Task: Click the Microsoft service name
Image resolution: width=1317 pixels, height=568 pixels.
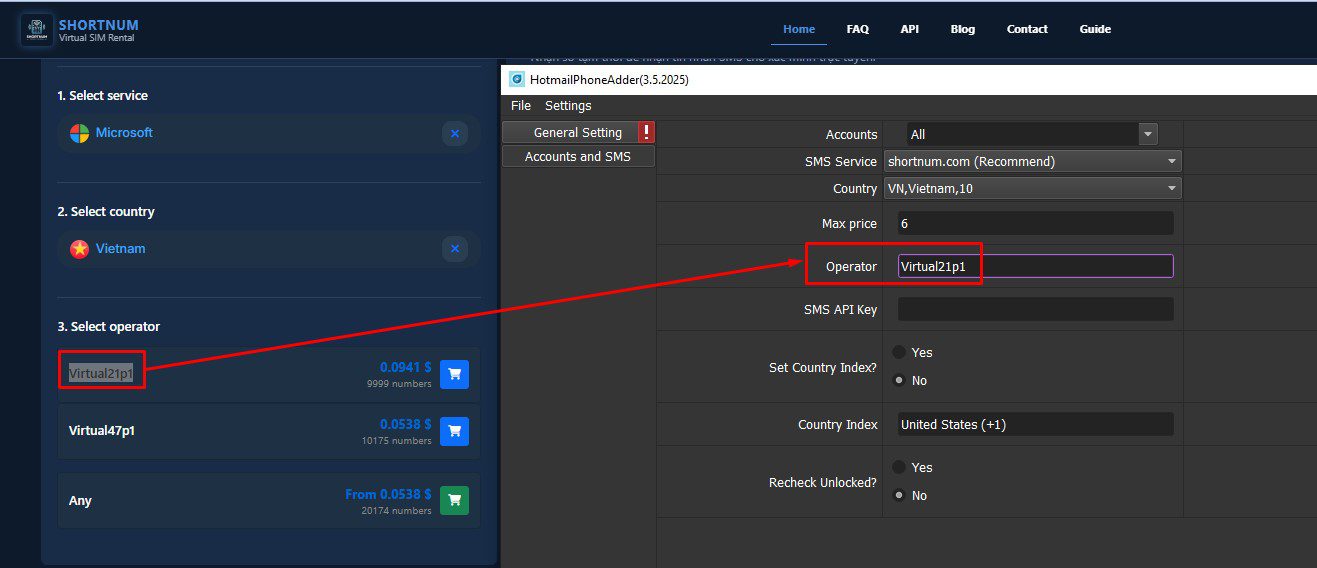Action: click(x=124, y=132)
